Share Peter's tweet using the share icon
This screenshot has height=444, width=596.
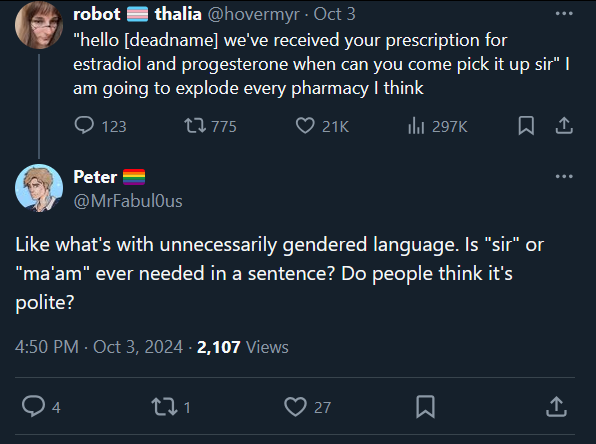point(556,406)
